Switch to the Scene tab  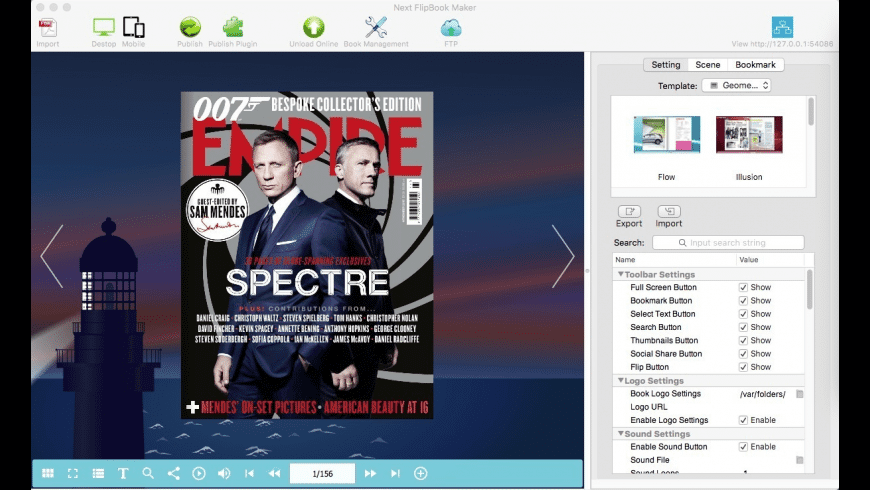coord(708,65)
